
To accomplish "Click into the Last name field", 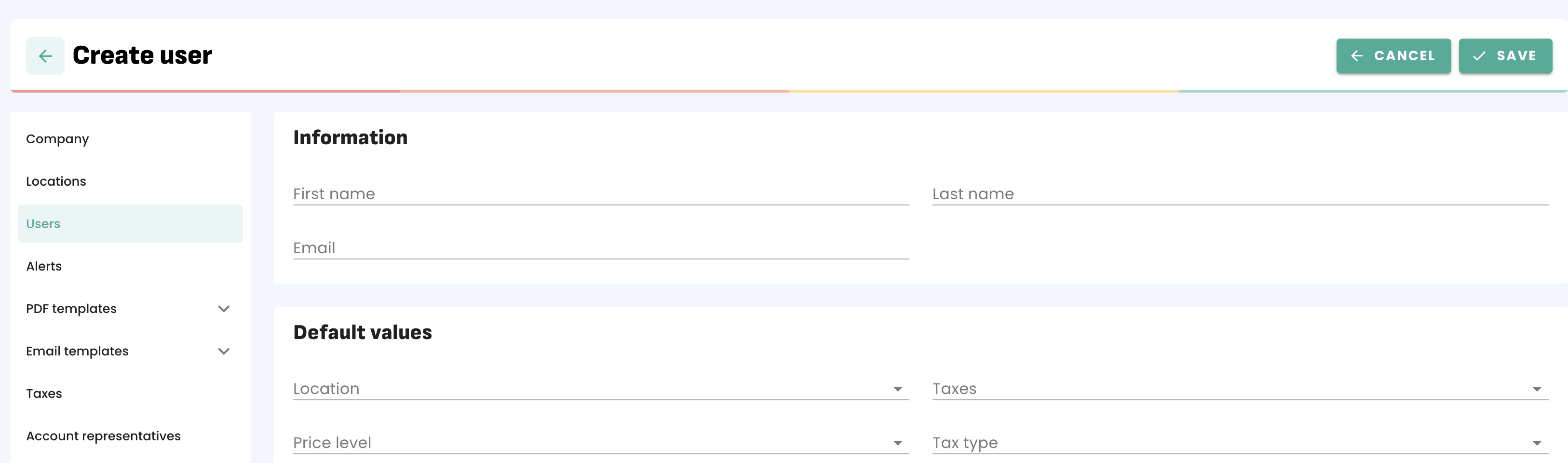I will coord(1239,194).
